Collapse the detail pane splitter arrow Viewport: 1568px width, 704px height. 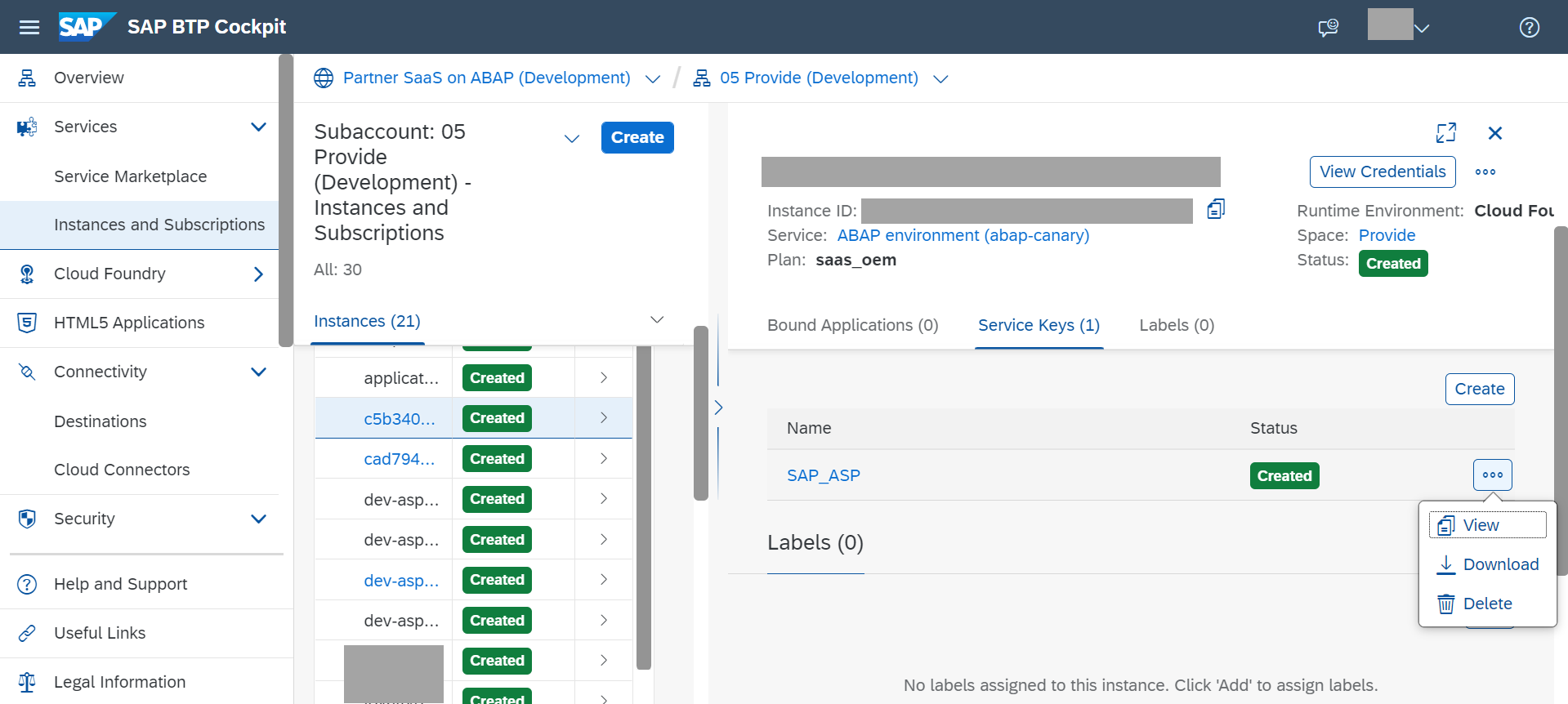tap(718, 407)
